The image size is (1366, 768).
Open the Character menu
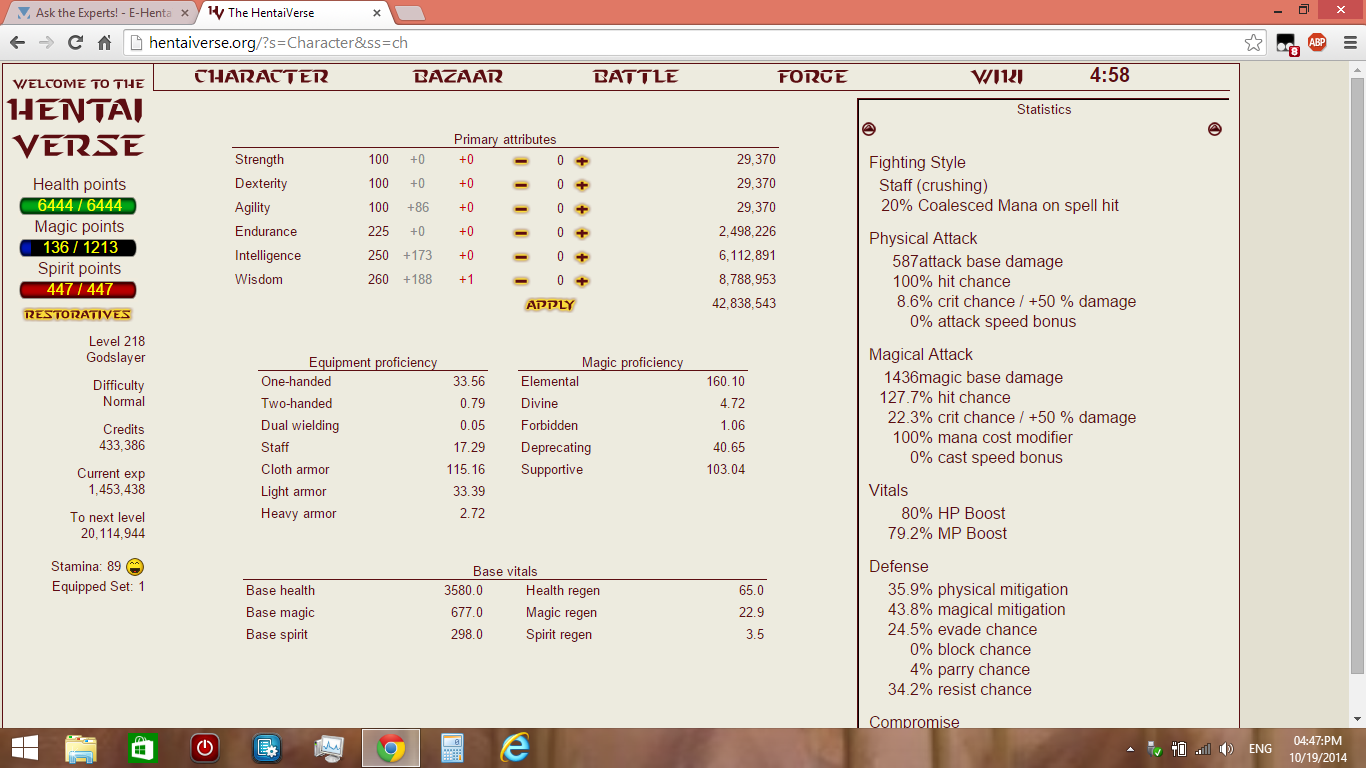261,77
